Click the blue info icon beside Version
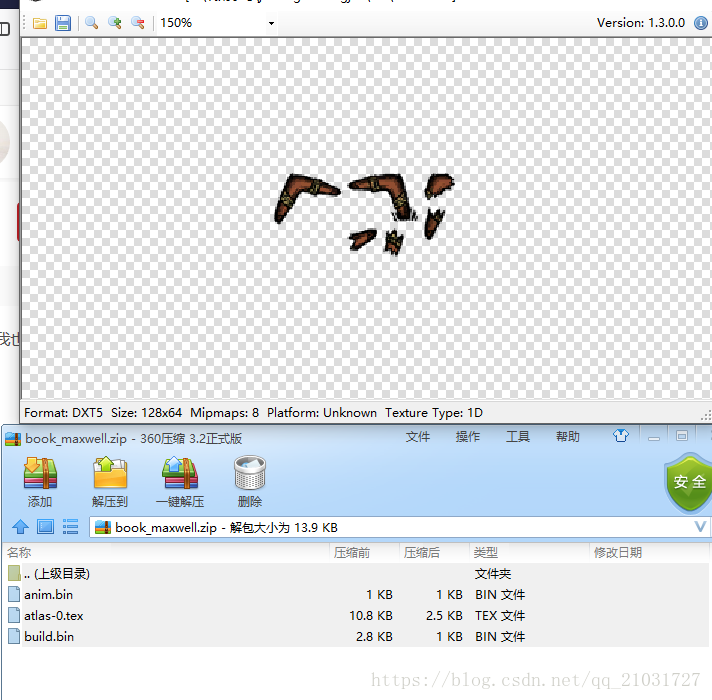Screen dimensions: 712x700 click(x=701, y=23)
